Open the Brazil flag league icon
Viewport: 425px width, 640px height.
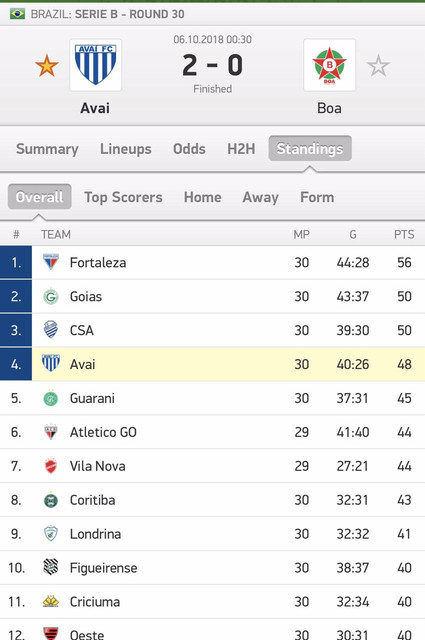[17, 14]
